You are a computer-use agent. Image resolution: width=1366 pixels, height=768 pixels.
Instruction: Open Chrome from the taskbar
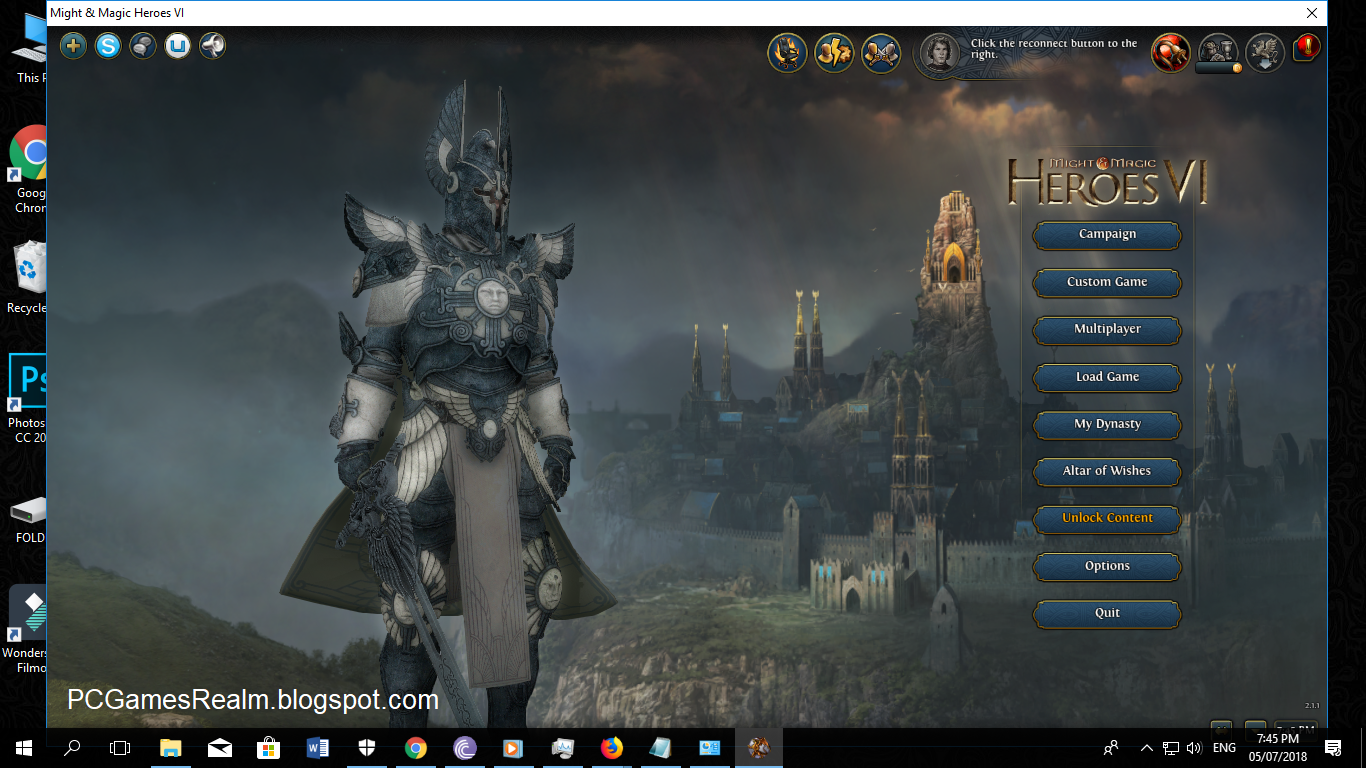click(416, 747)
